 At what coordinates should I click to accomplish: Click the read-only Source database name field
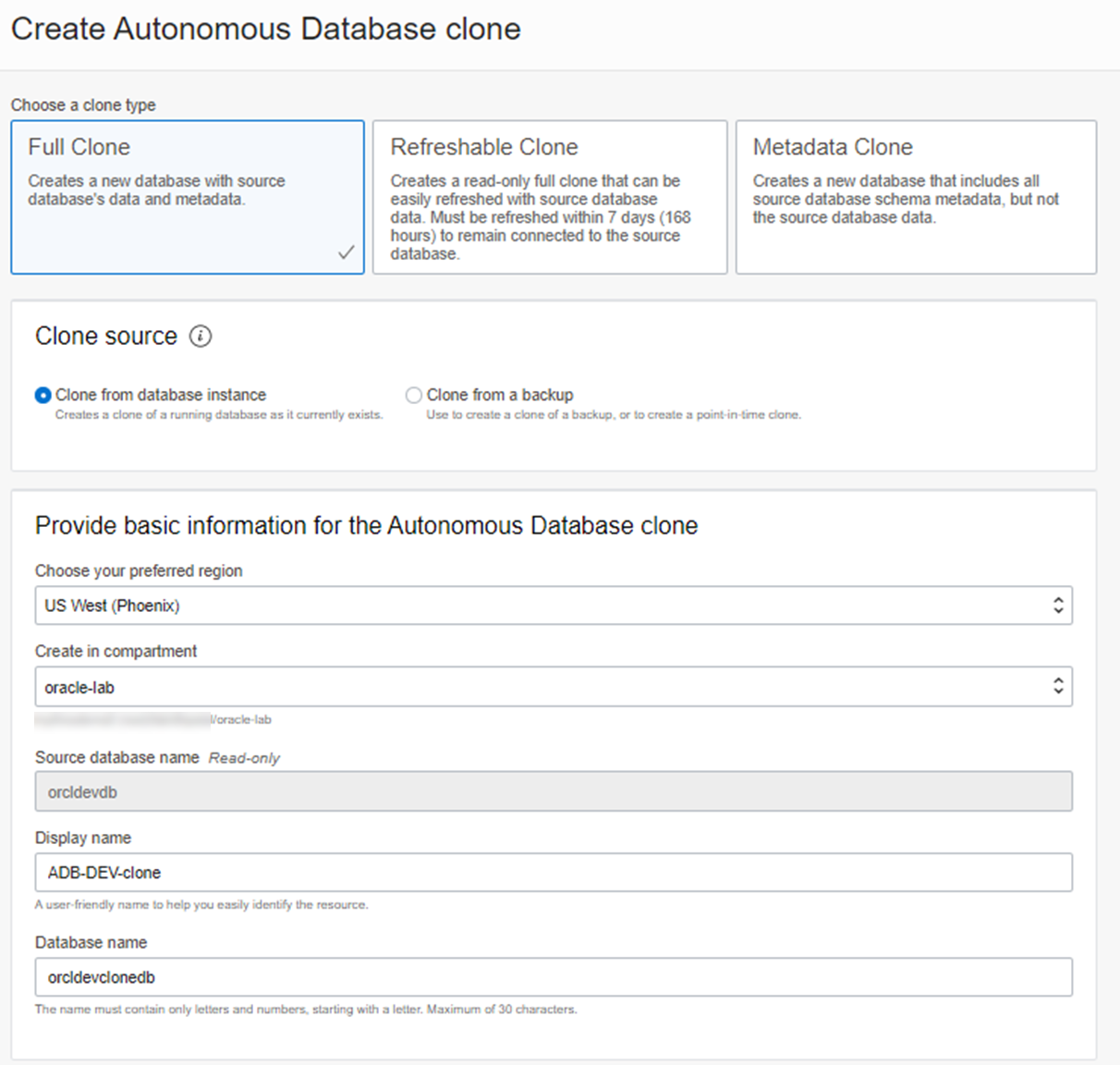(x=554, y=791)
